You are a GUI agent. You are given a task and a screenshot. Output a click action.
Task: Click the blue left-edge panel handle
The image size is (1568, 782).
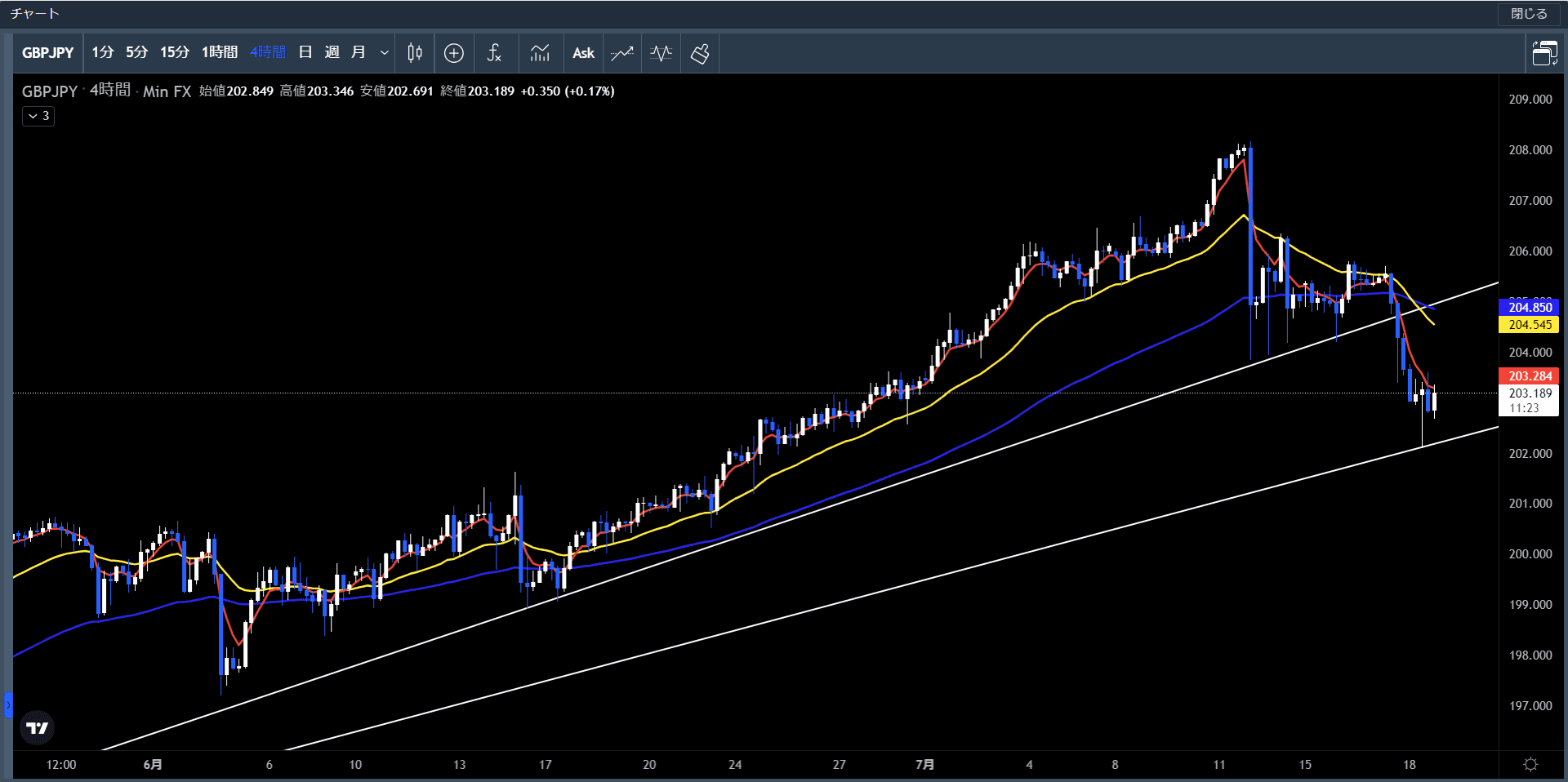pyautogui.click(x=8, y=704)
